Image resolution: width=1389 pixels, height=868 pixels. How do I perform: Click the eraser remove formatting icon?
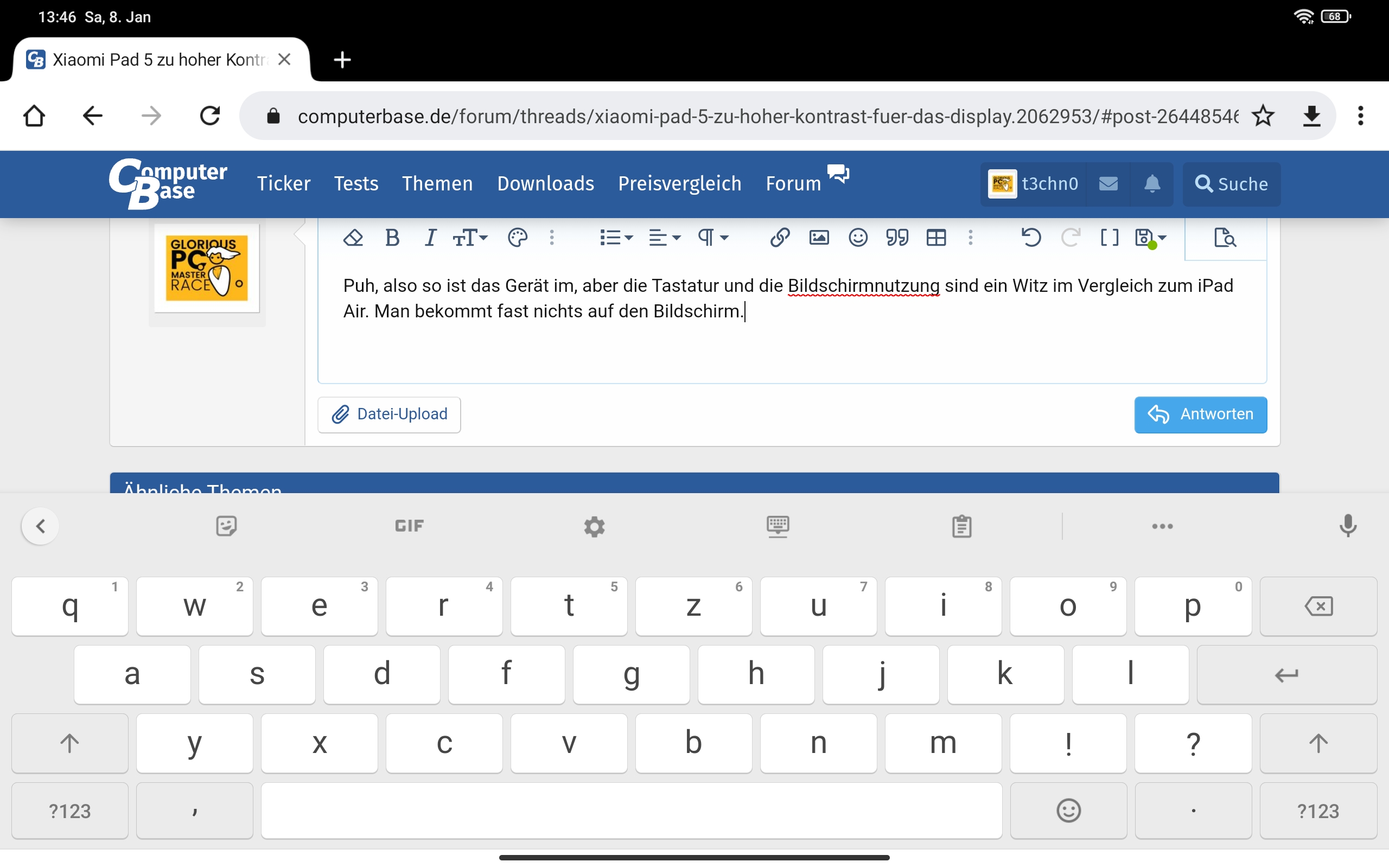click(x=353, y=237)
